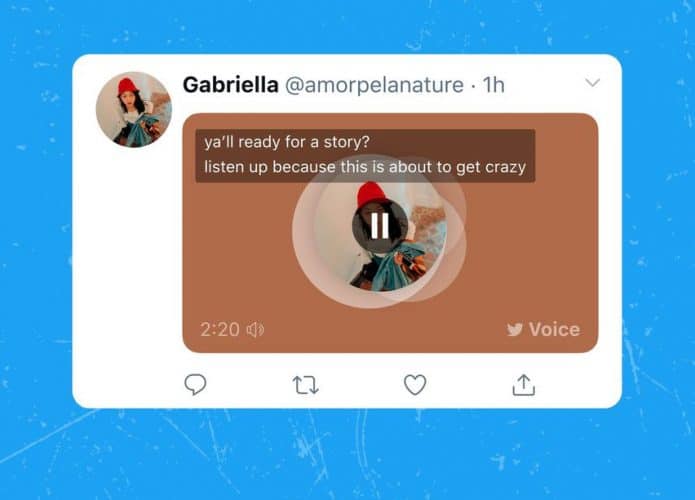Click the 2:20 audio duration
Screen dimensions: 695x500
tap(220, 329)
